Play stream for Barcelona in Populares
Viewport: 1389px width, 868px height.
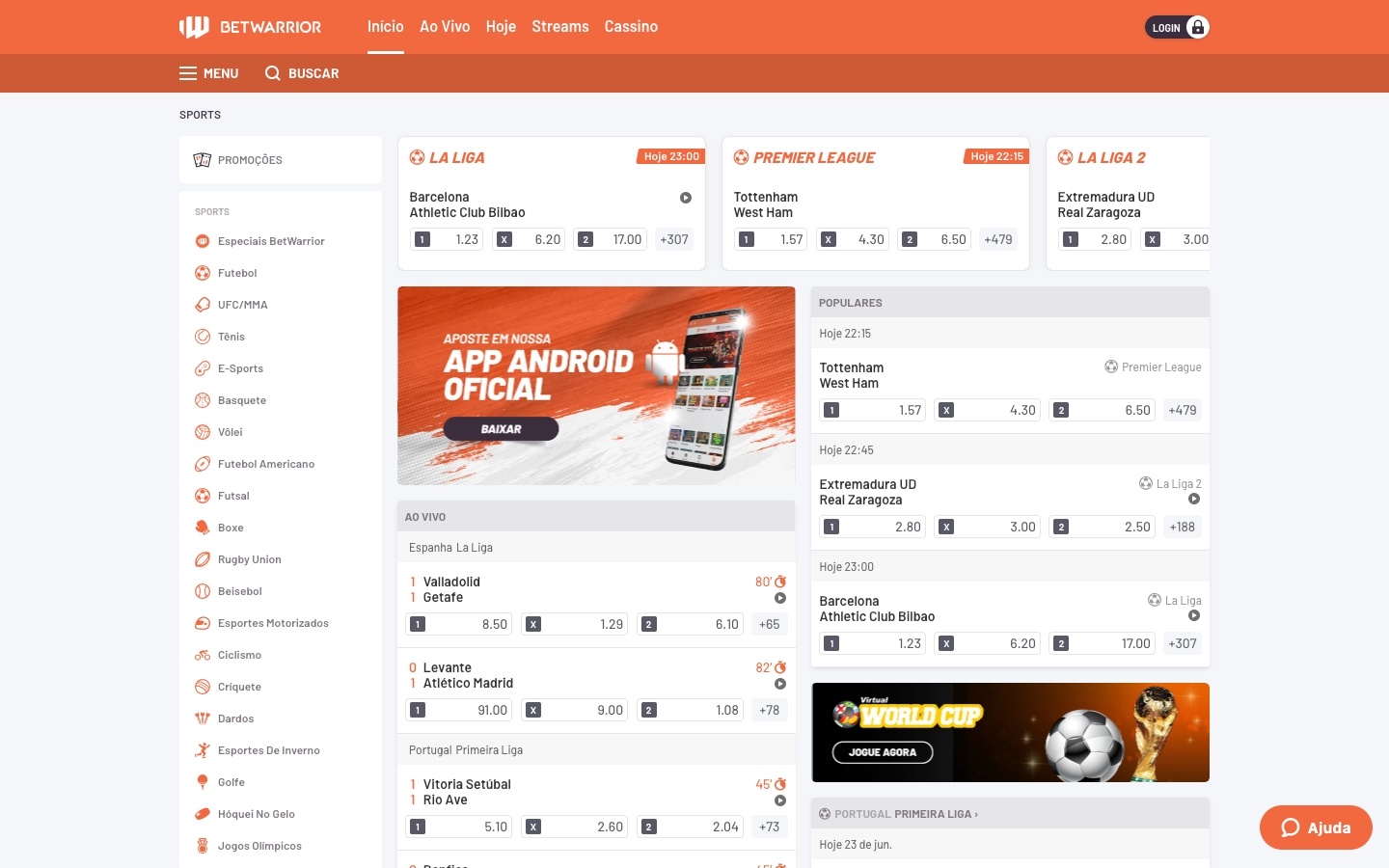pos(1194,616)
